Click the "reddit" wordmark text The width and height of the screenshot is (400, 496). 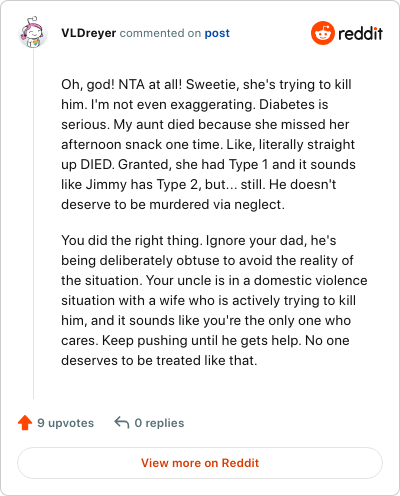pos(360,33)
